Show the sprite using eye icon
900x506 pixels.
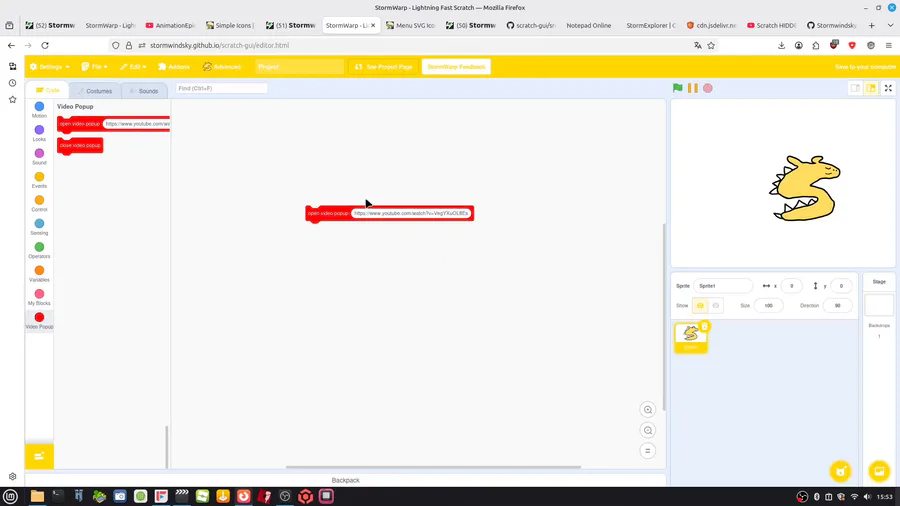coord(700,306)
